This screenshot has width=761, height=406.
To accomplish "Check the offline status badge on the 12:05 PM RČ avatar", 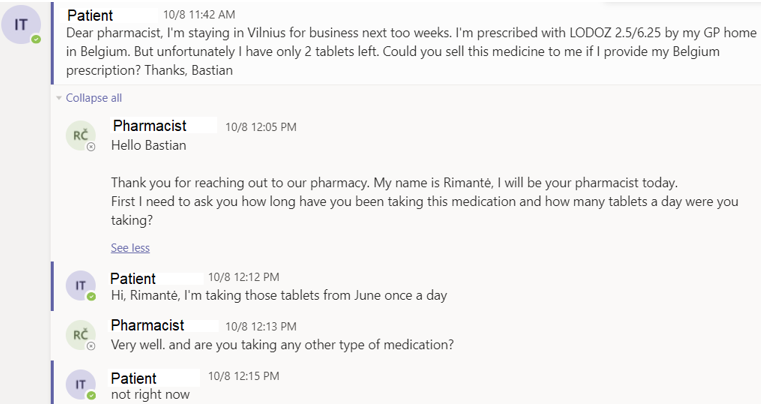I will [91, 147].
